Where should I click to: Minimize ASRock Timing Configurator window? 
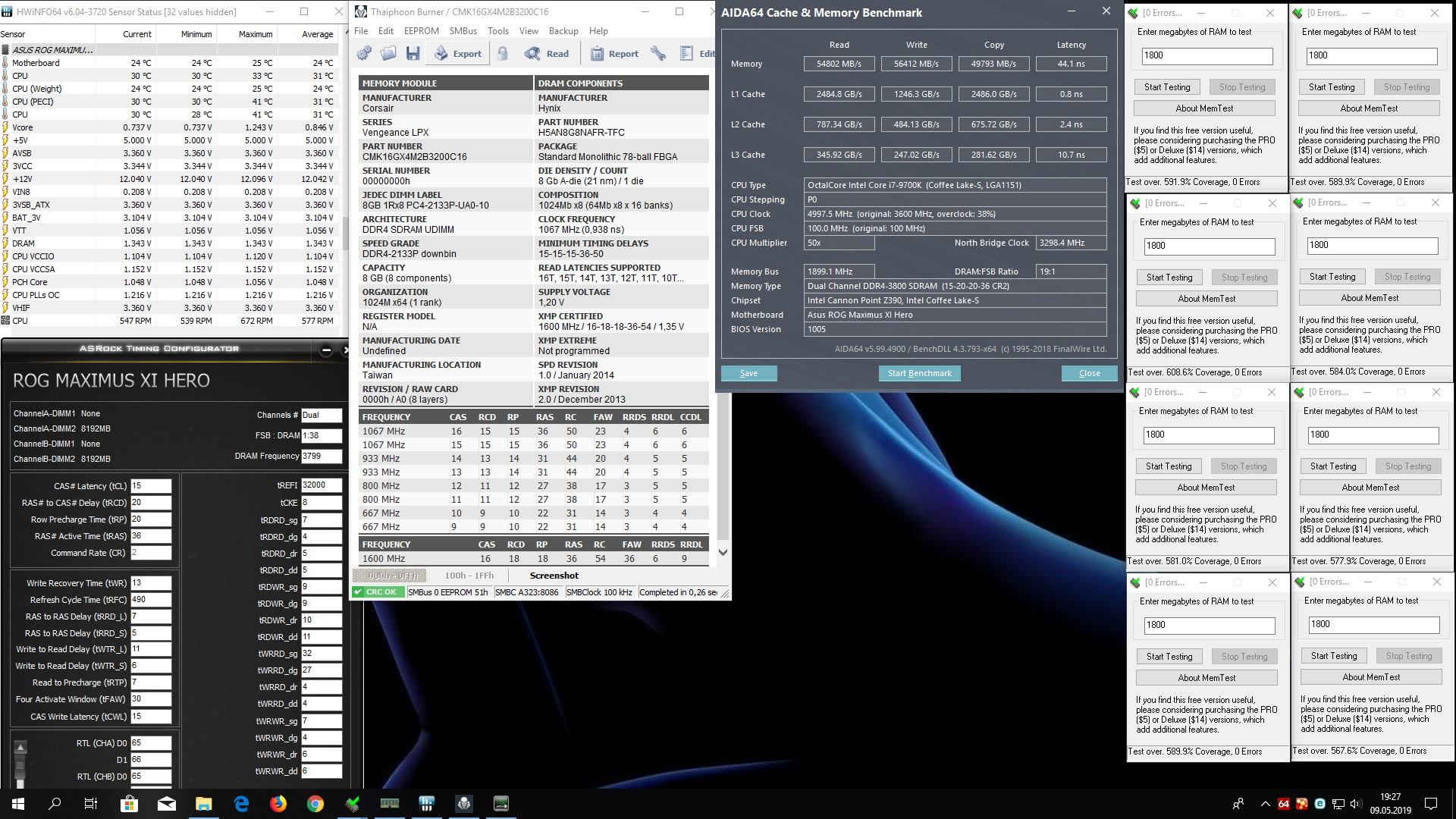click(x=326, y=350)
